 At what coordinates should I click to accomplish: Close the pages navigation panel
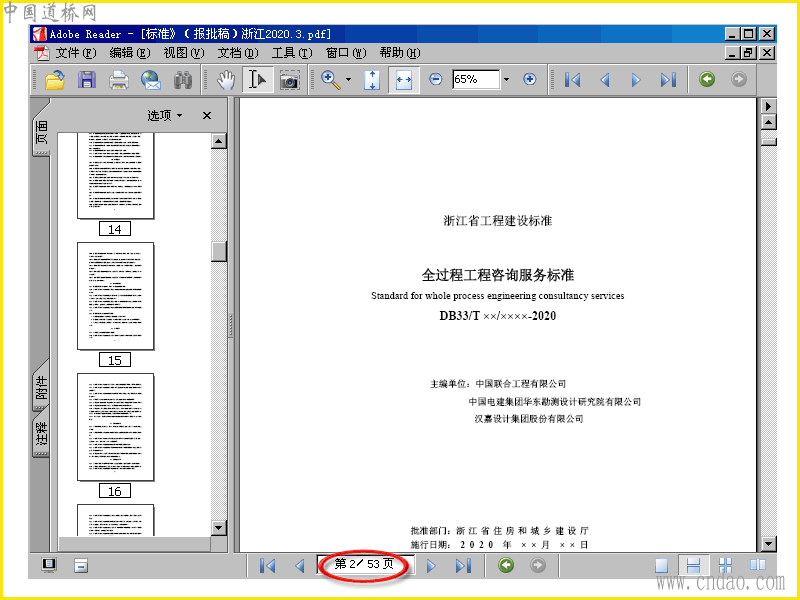pyautogui.click(x=207, y=116)
